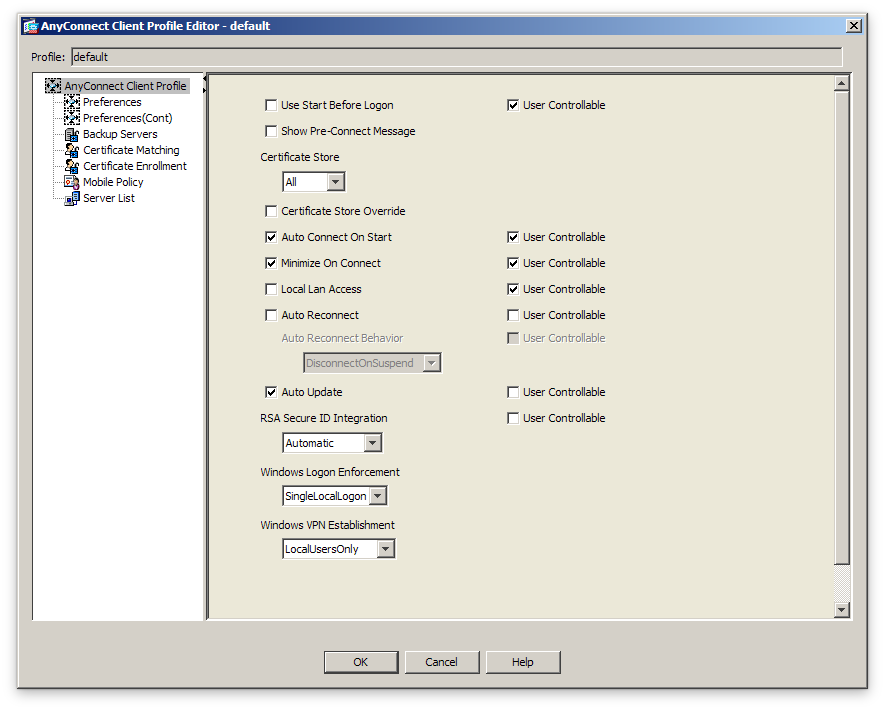Click the Server List icon

click(x=72, y=198)
